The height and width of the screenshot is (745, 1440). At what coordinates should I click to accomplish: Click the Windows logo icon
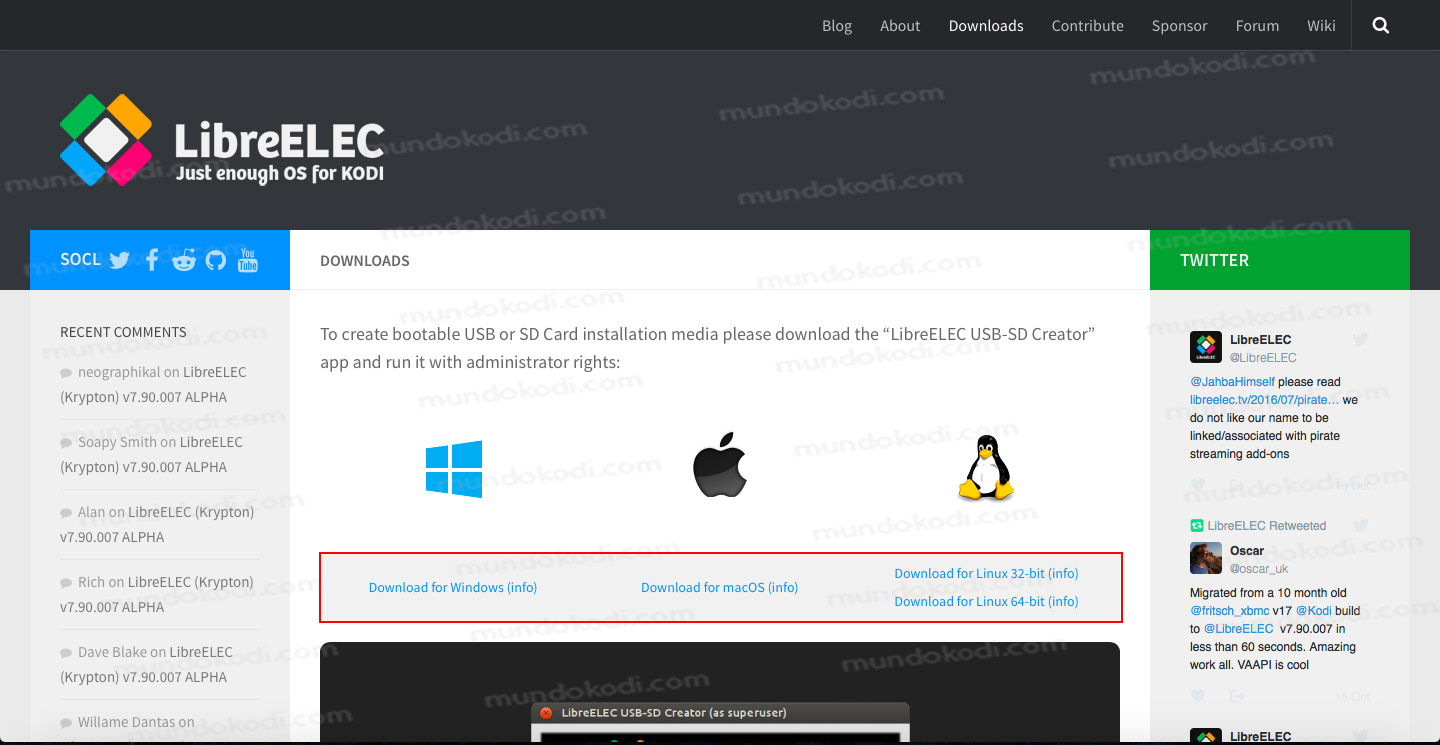(x=454, y=469)
